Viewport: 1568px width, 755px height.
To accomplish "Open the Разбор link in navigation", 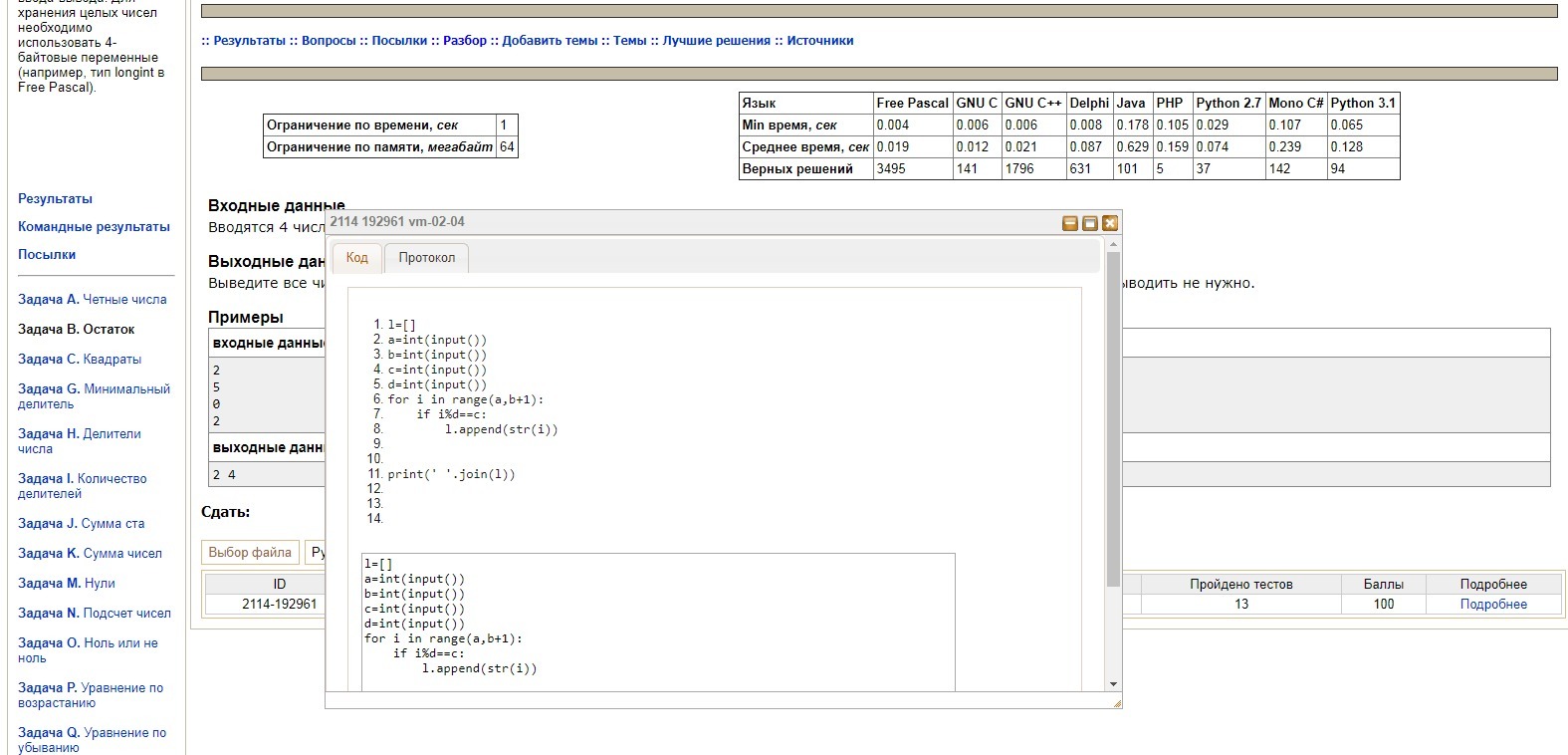I will [465, 41].
